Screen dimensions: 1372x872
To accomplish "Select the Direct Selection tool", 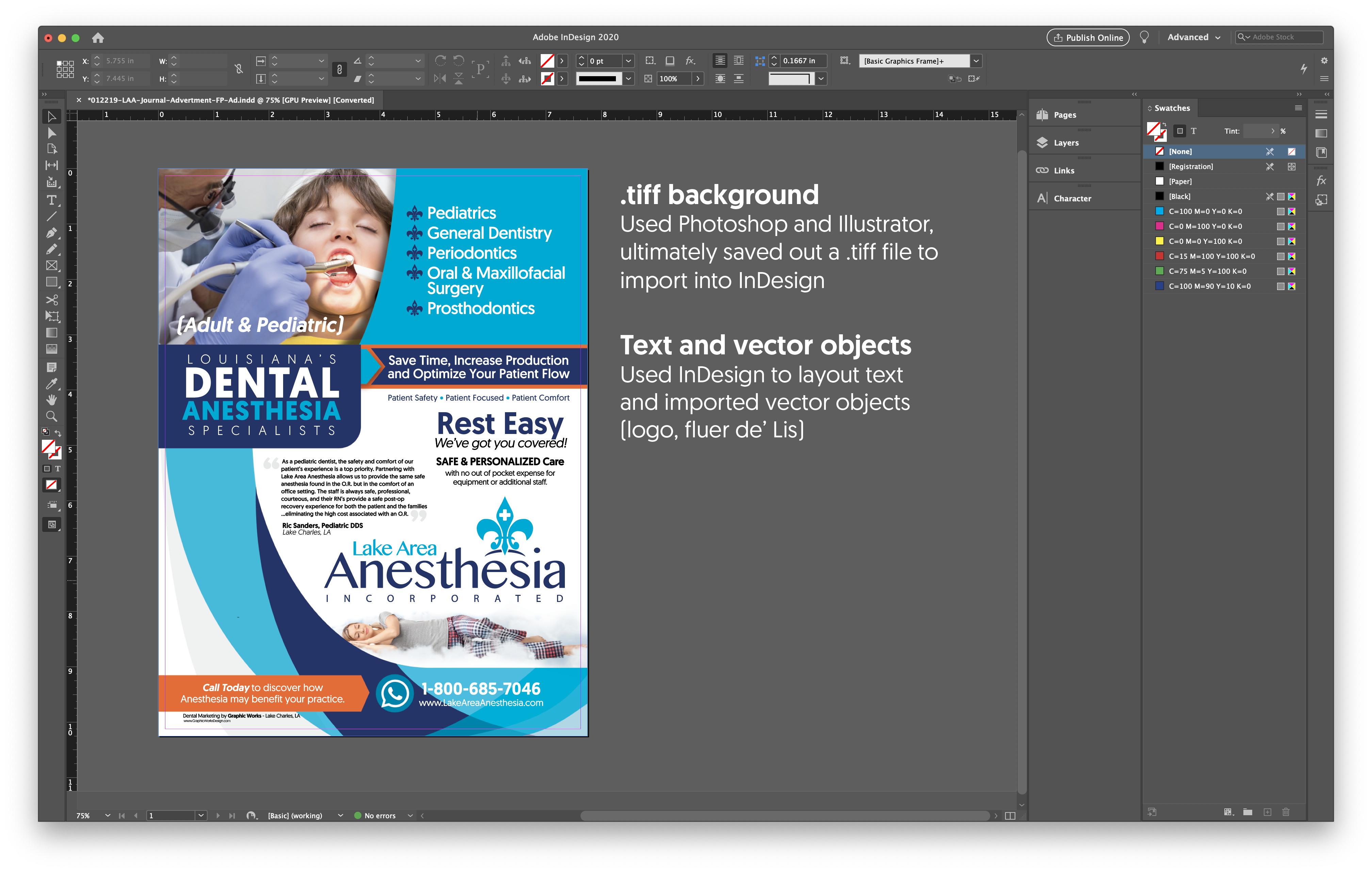I will (52, 133).
